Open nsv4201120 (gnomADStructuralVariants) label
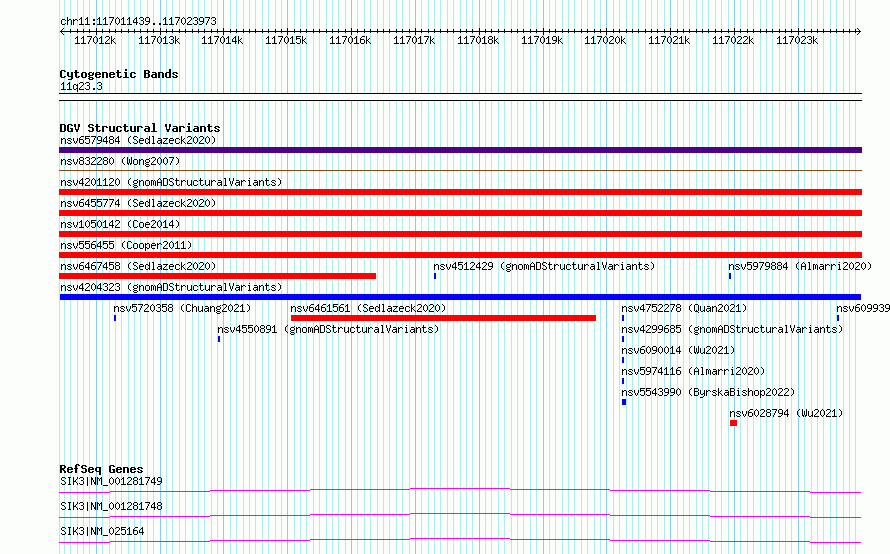Viewport: 890px width, 554px height. 171,182
